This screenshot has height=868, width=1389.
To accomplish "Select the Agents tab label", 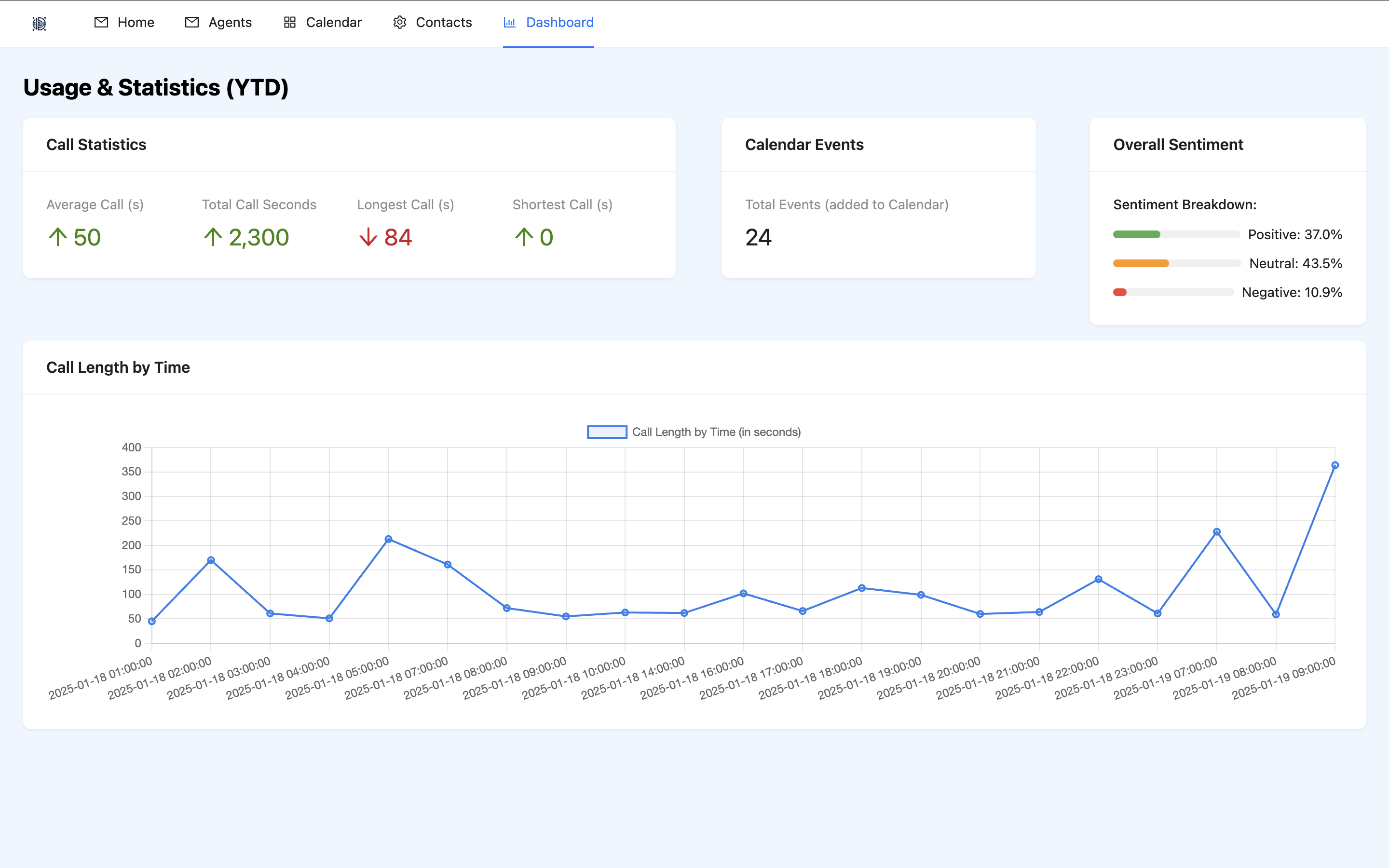I will pyautogui.click(x=230, y=22).
